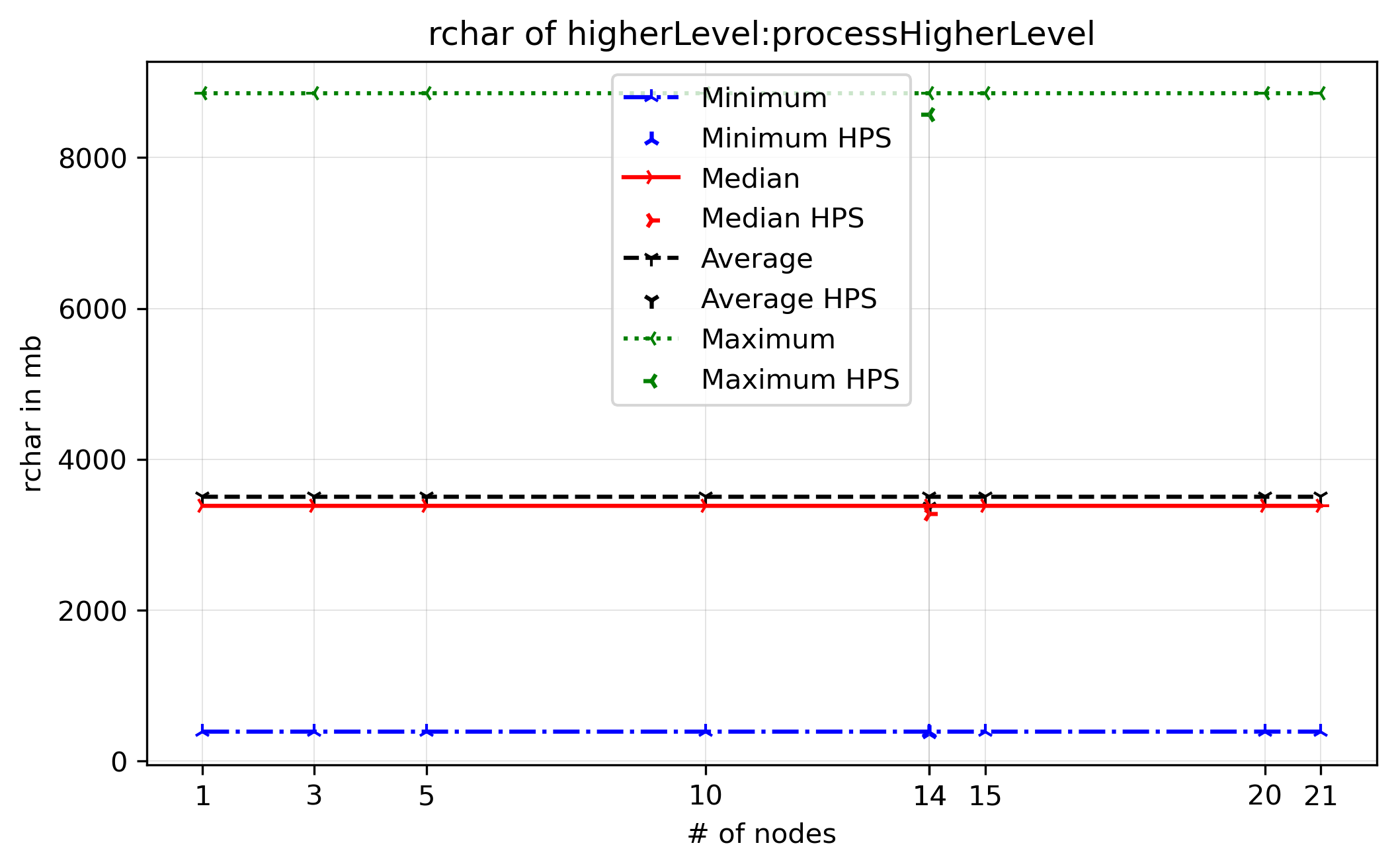Viewport: 1396px width, 868px height.
Task: Click the green dotted Maximum legend line sample
Action: 652,339
